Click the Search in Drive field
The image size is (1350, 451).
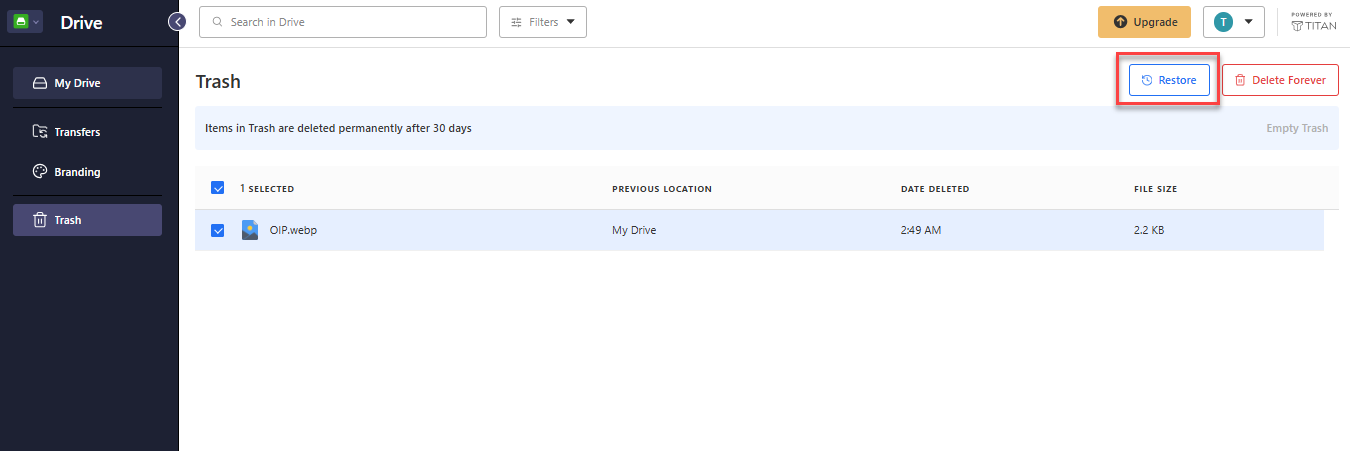[343, 22]
